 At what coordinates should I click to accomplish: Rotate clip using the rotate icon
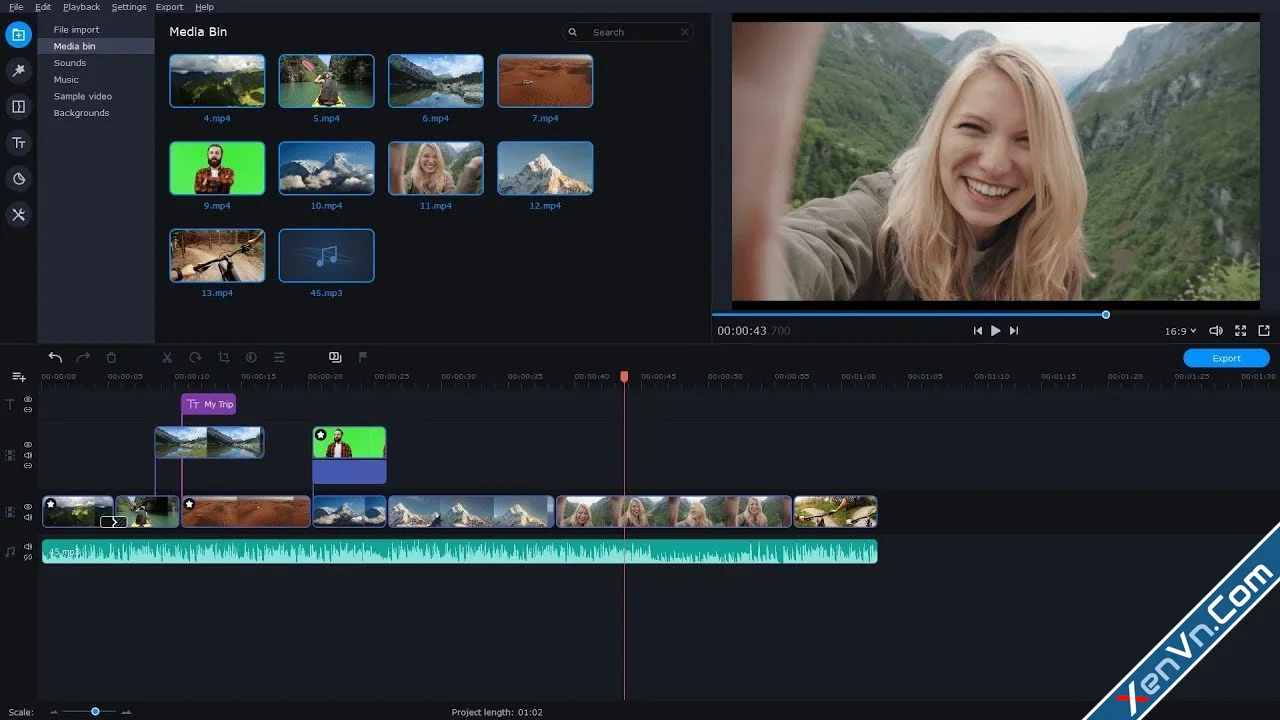[195, 357]
